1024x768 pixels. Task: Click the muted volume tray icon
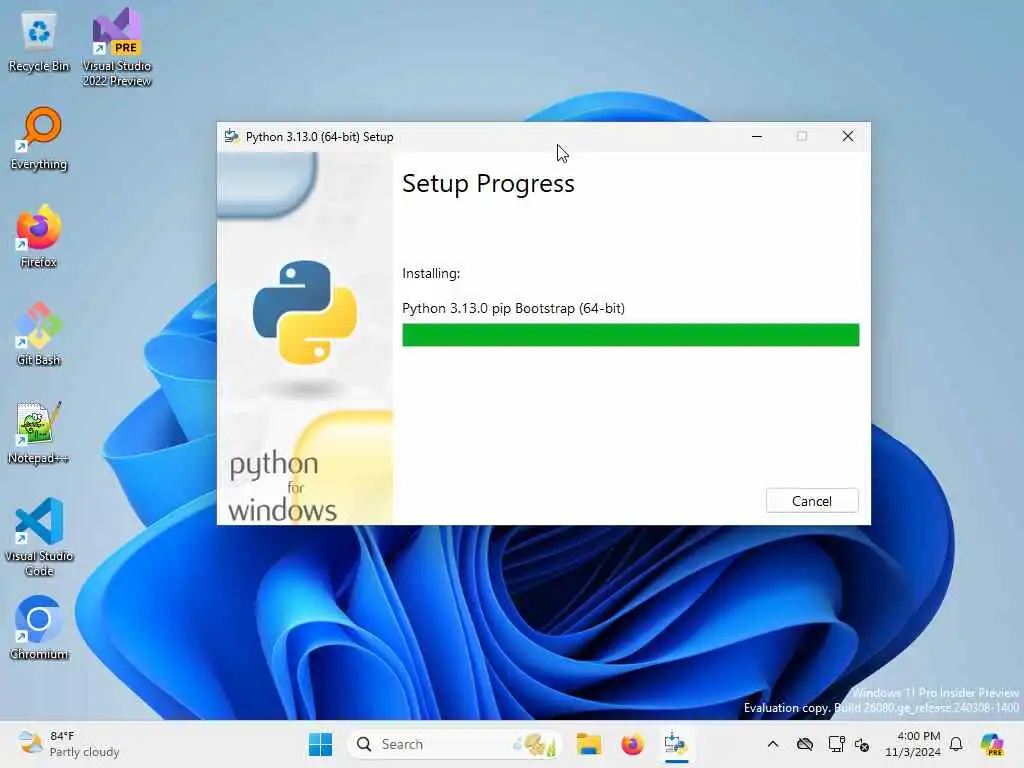click(x=862, y=744)
